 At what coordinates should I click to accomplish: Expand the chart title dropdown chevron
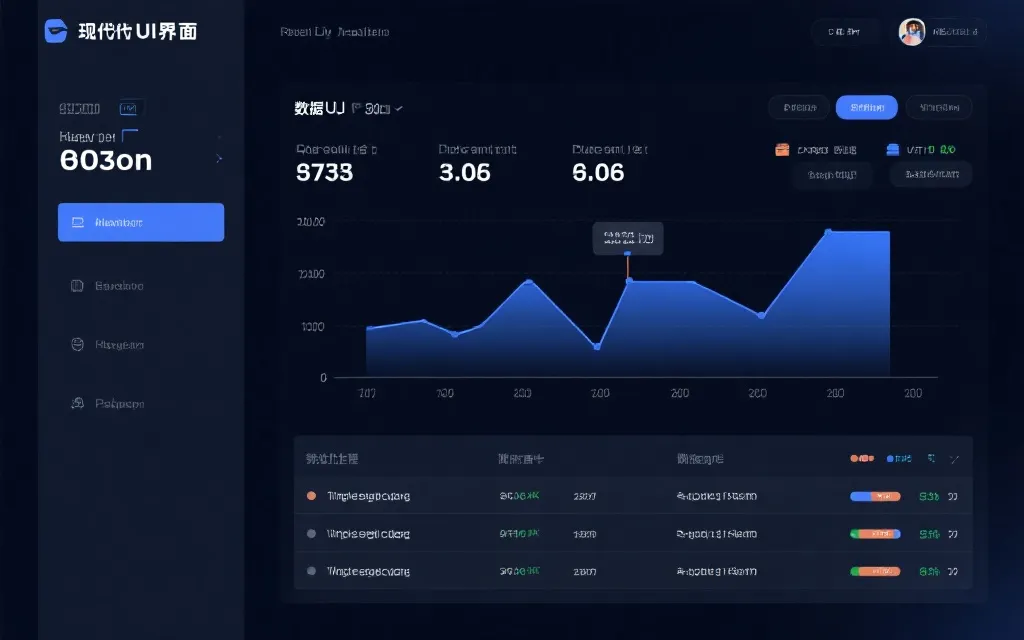[399, 108]
